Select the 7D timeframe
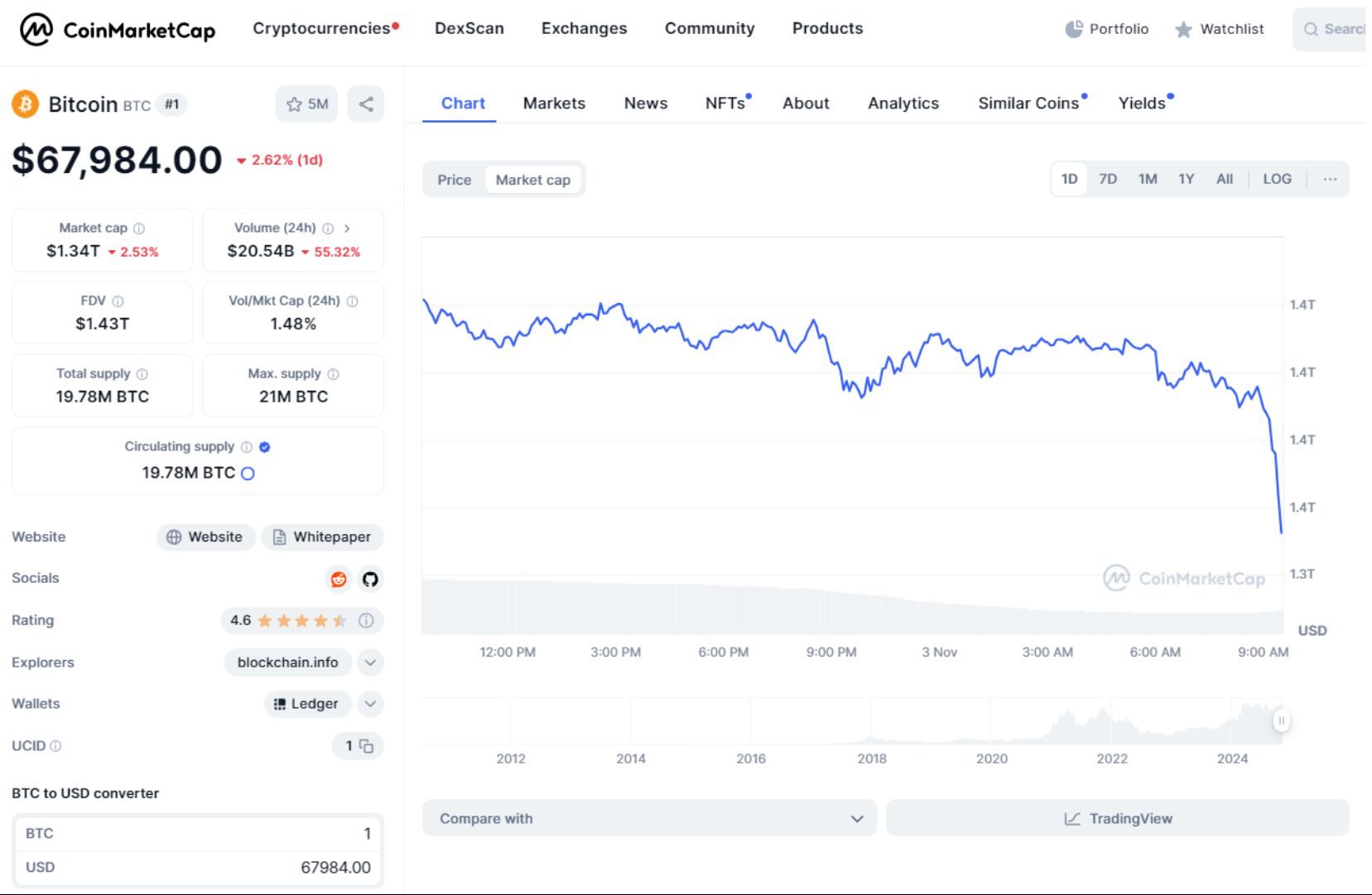This screenshot has height=895, width=1372. [1108, 179]
